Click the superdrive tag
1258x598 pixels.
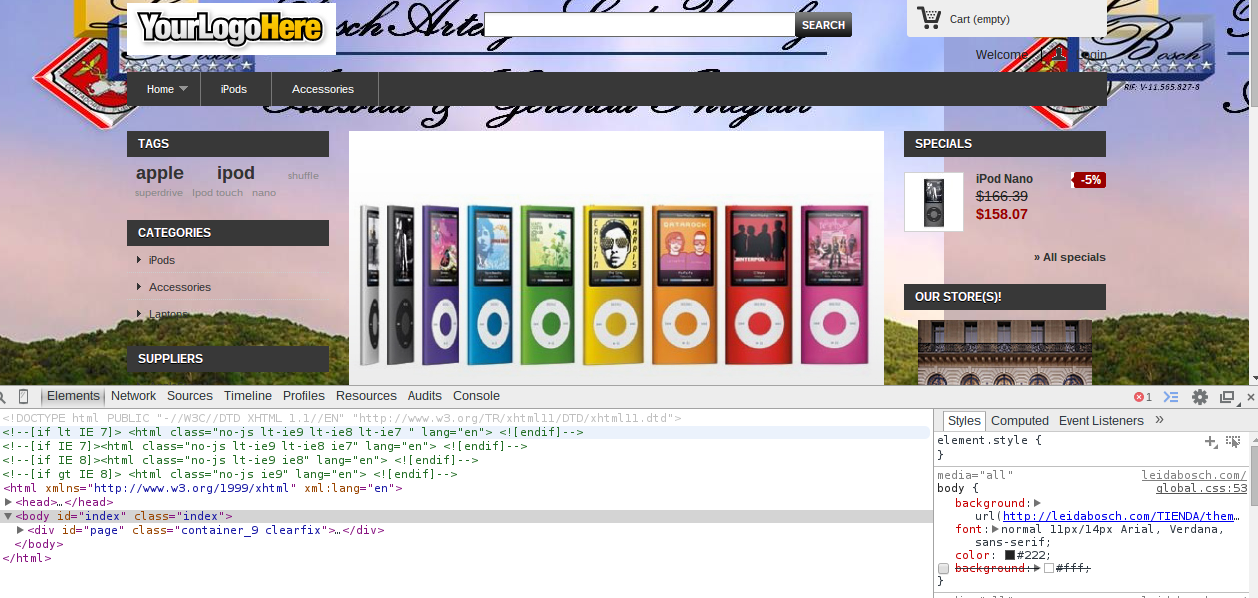[159, 192]
